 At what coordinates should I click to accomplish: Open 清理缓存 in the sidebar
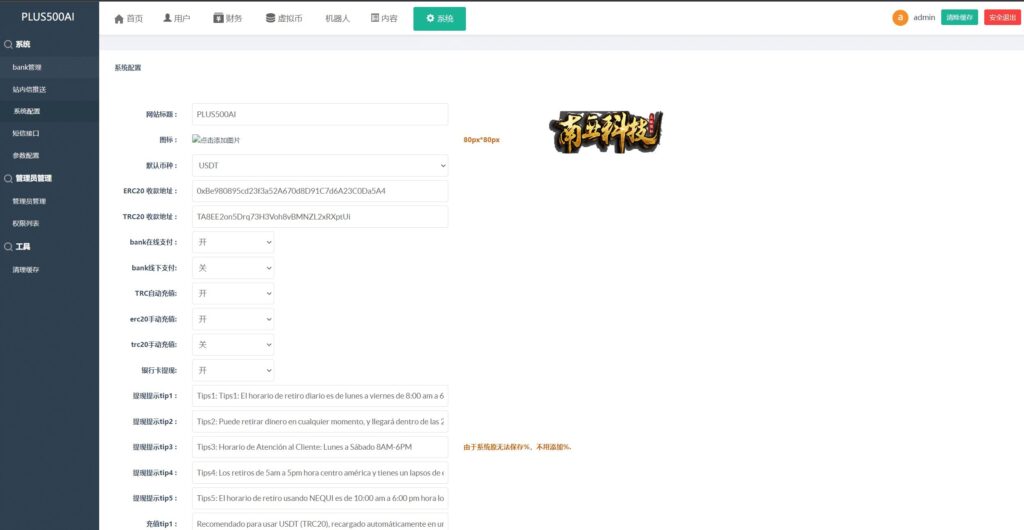[50, 270]
